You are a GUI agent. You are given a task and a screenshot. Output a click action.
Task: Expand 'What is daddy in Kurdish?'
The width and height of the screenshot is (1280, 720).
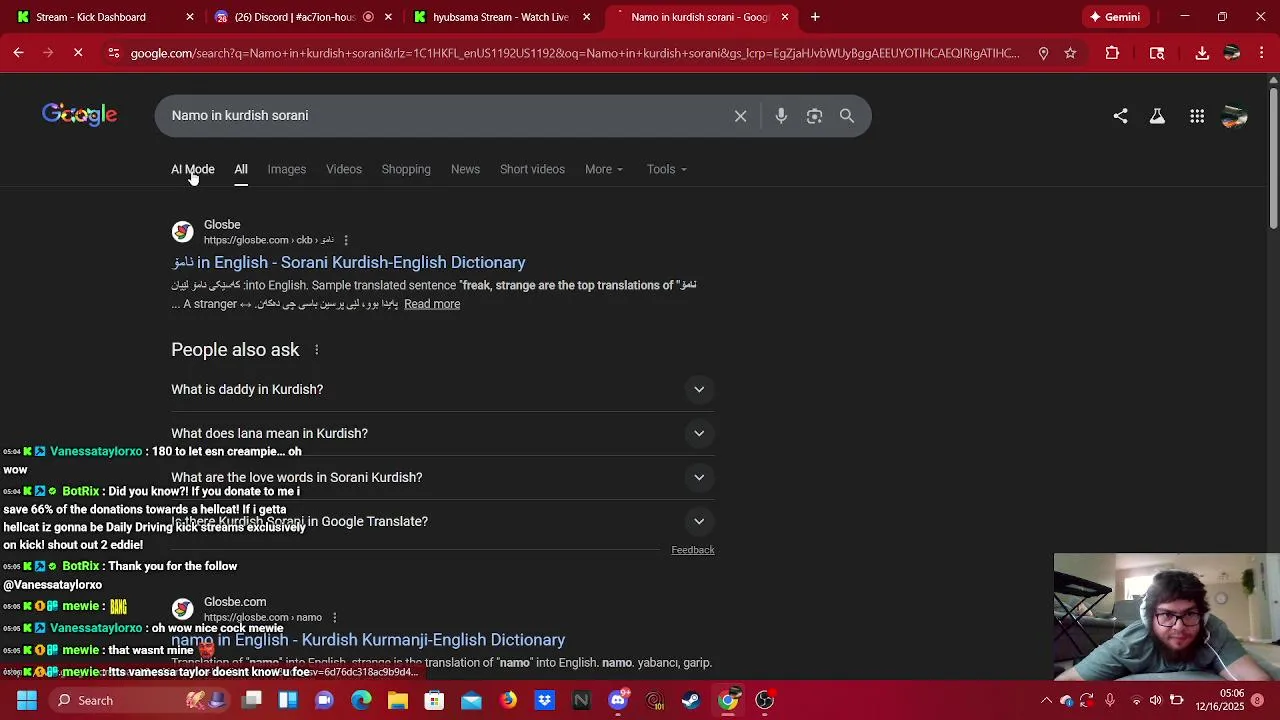coord(442,389)
